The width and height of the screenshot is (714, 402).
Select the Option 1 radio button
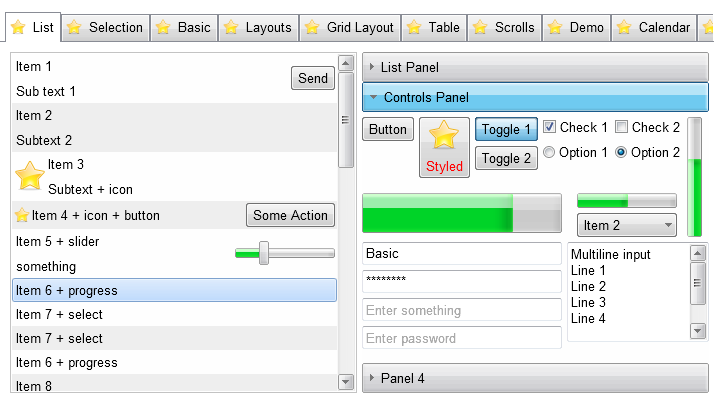(x=549, y=153)
